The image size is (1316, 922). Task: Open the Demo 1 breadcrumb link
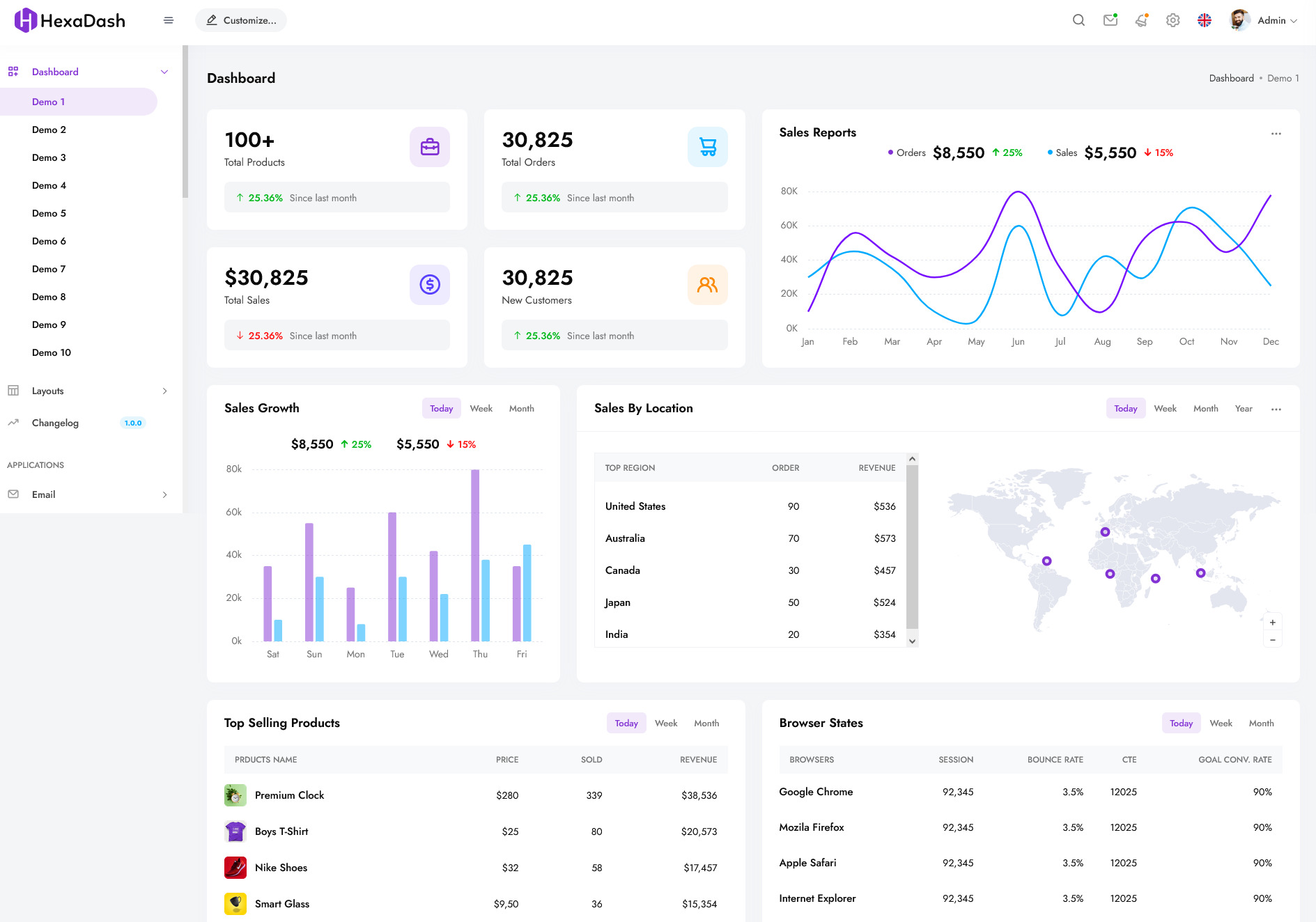coord(1283,78)
